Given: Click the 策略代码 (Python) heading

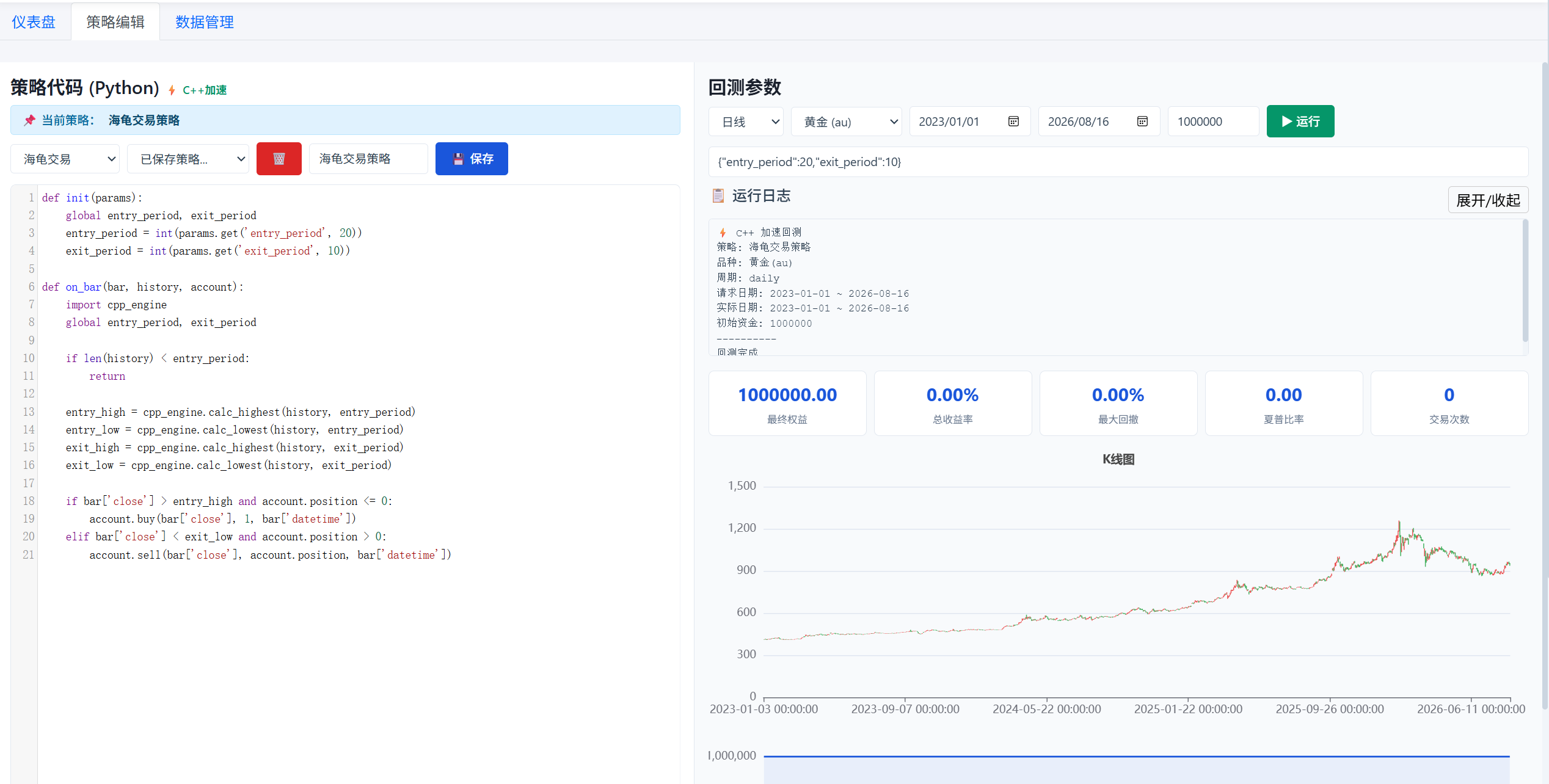Looking at the screenshot, I should [x=85, y=88].
